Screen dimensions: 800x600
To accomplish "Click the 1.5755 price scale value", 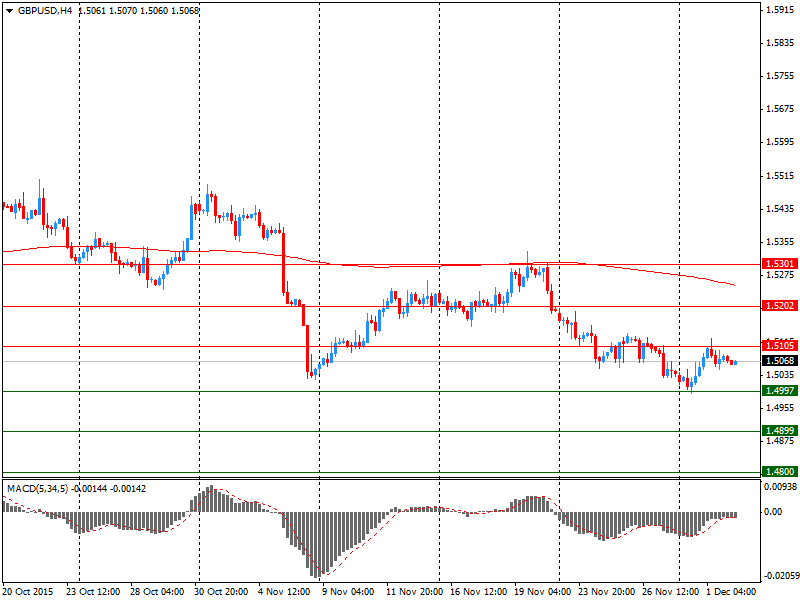I will [x=781, y=76].
